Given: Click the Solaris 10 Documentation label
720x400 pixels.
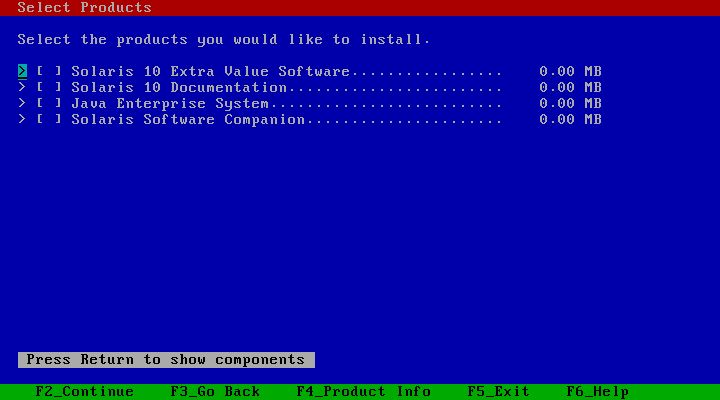Looking at the screenshot, I should pos(179,87).
